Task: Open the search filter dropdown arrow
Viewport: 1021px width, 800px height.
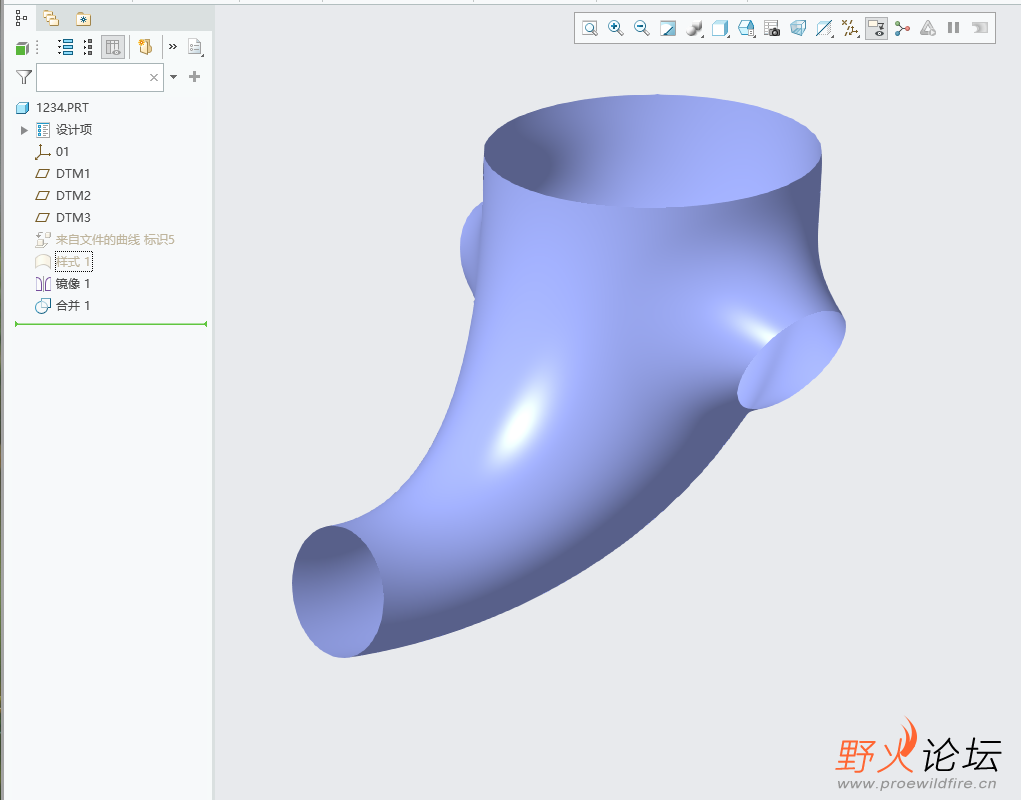Action: (174, 77)
